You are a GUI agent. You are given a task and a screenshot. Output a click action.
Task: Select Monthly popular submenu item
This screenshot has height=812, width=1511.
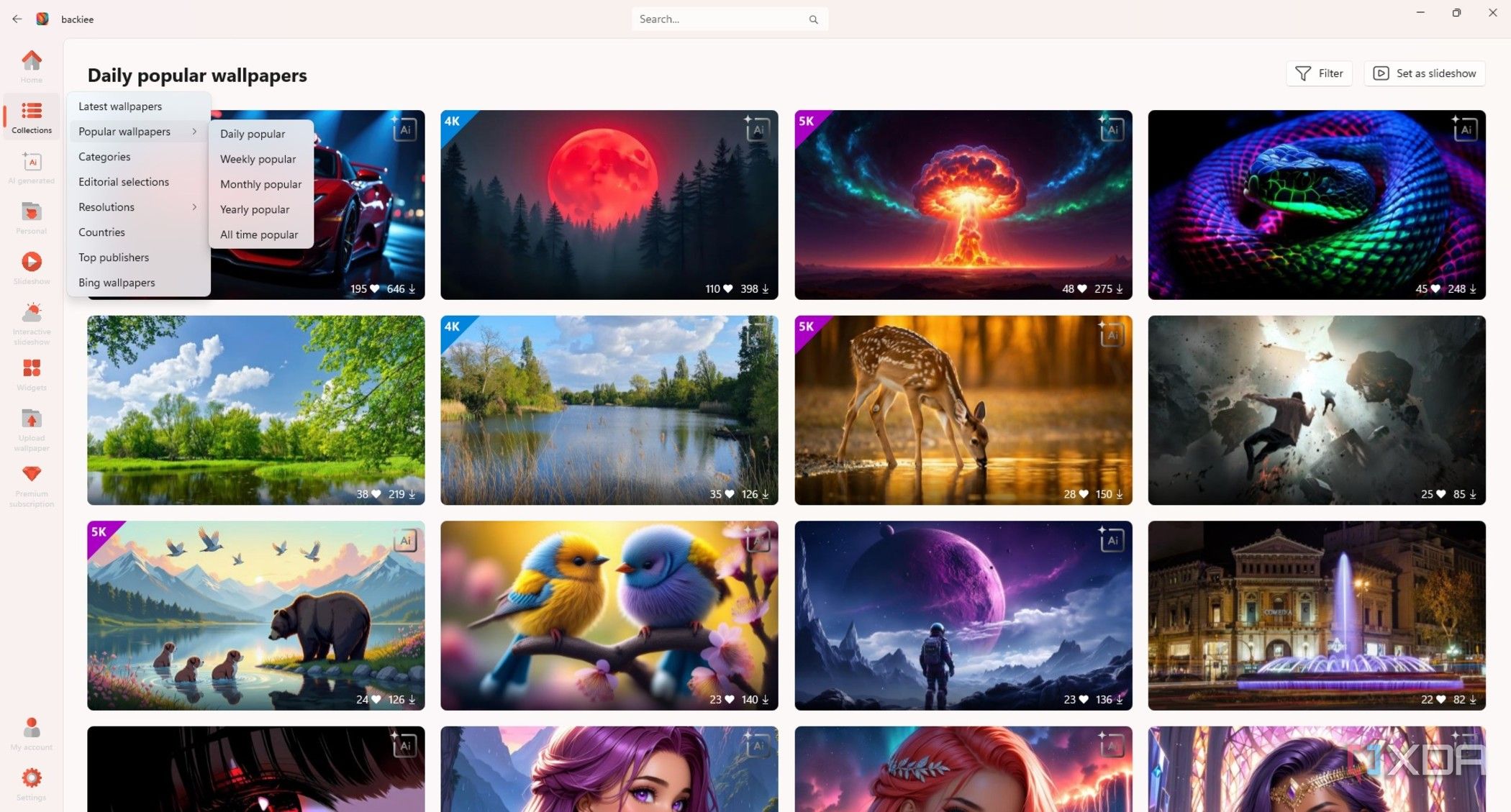[x=260, y=184]
